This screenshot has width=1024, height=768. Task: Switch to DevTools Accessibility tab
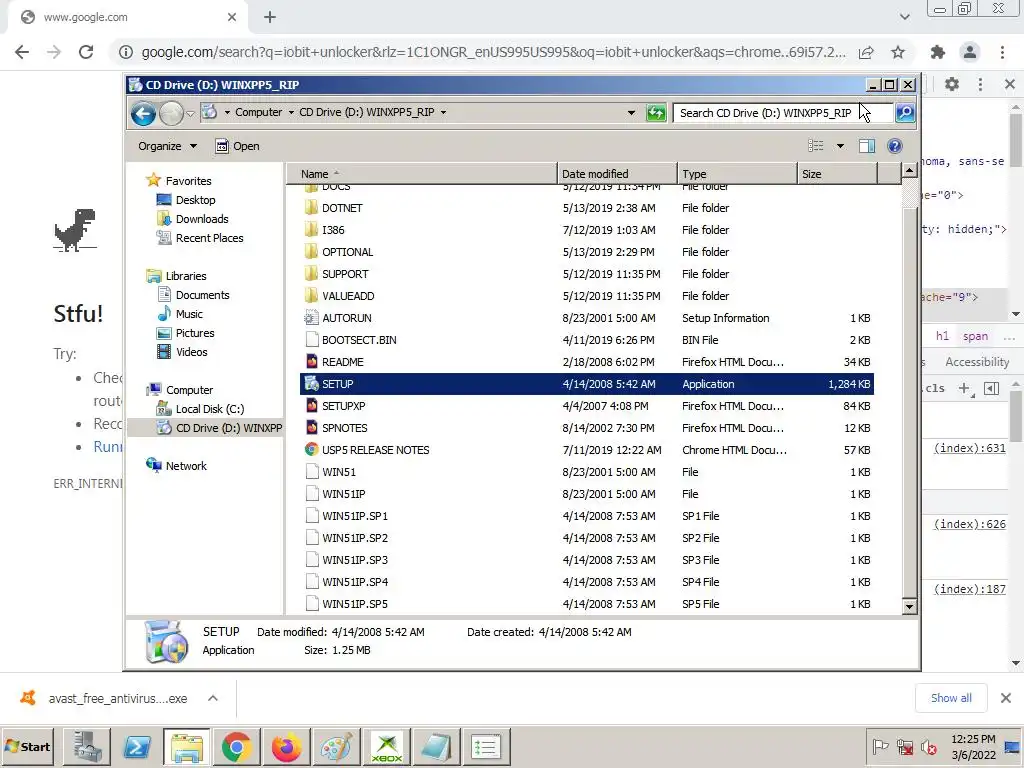[977, 362]
